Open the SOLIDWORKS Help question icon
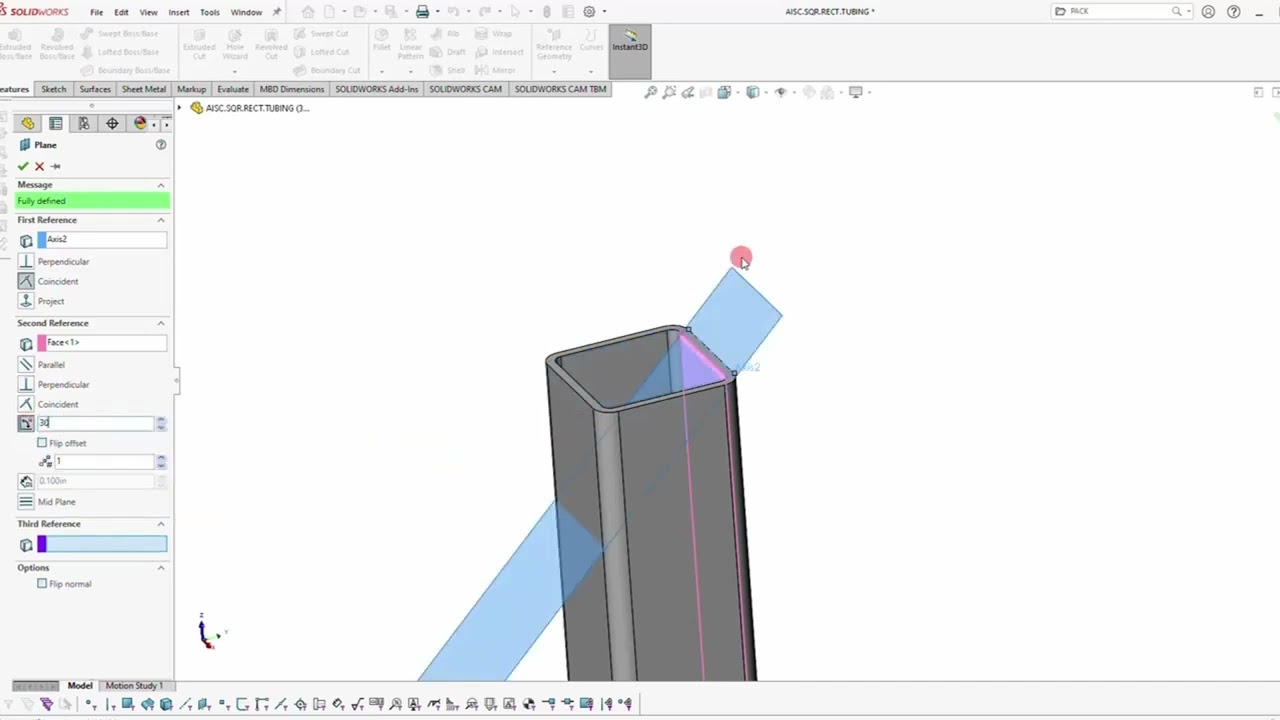 pyautogui.click(x=1233, y=12)
